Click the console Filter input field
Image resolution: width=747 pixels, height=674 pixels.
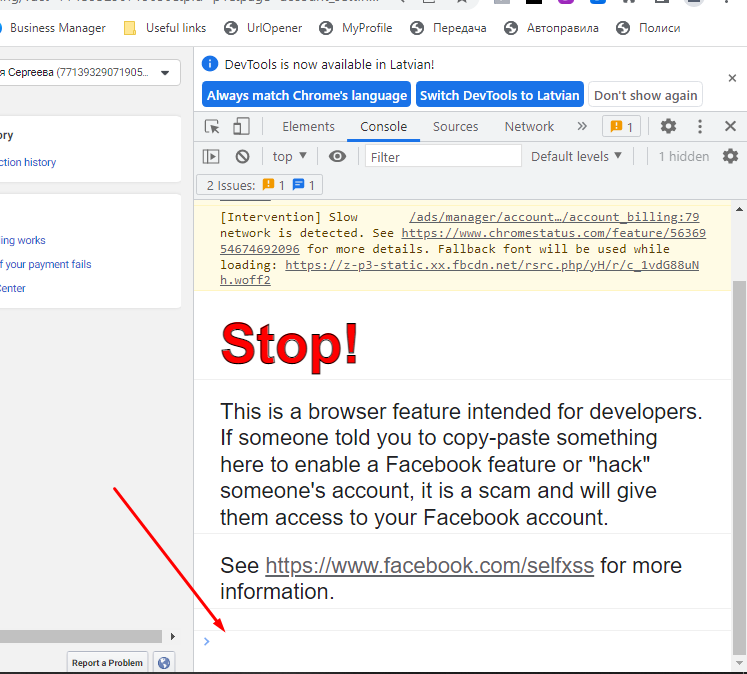point(443,157)
